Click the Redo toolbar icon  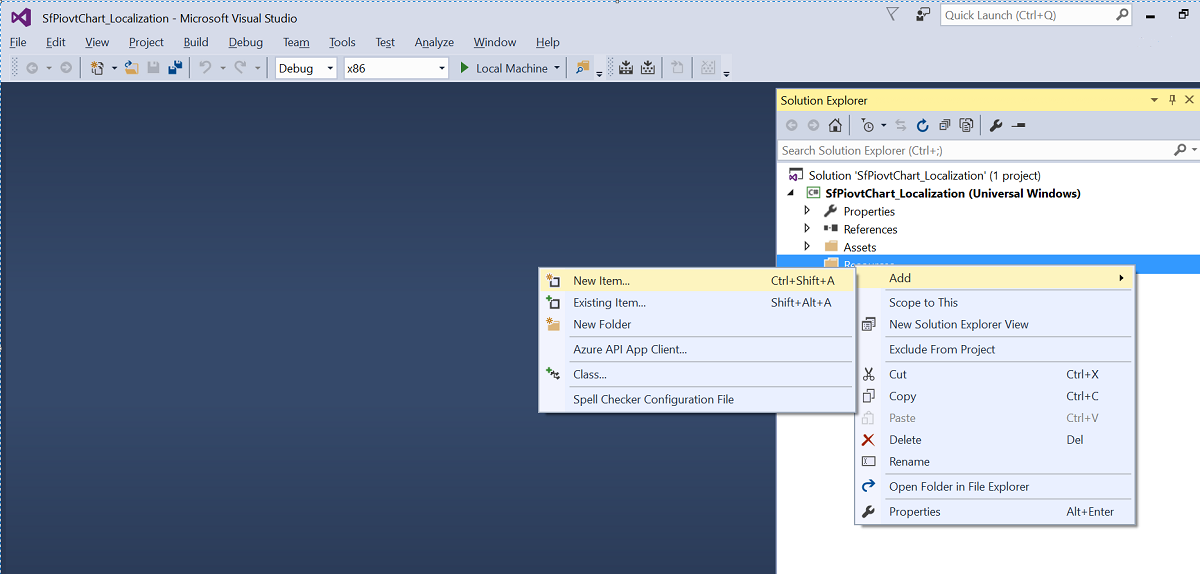[240, 68]
